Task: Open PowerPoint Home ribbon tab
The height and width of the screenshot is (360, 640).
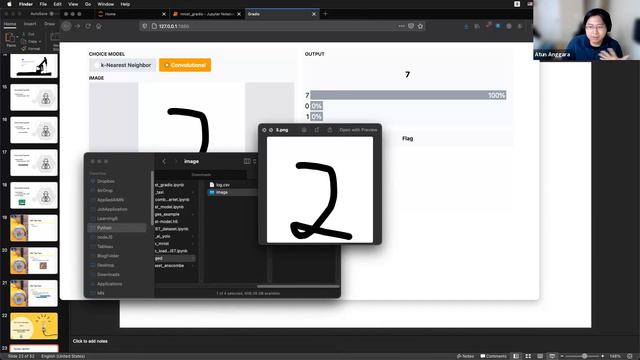Action: tap(10, 24)
